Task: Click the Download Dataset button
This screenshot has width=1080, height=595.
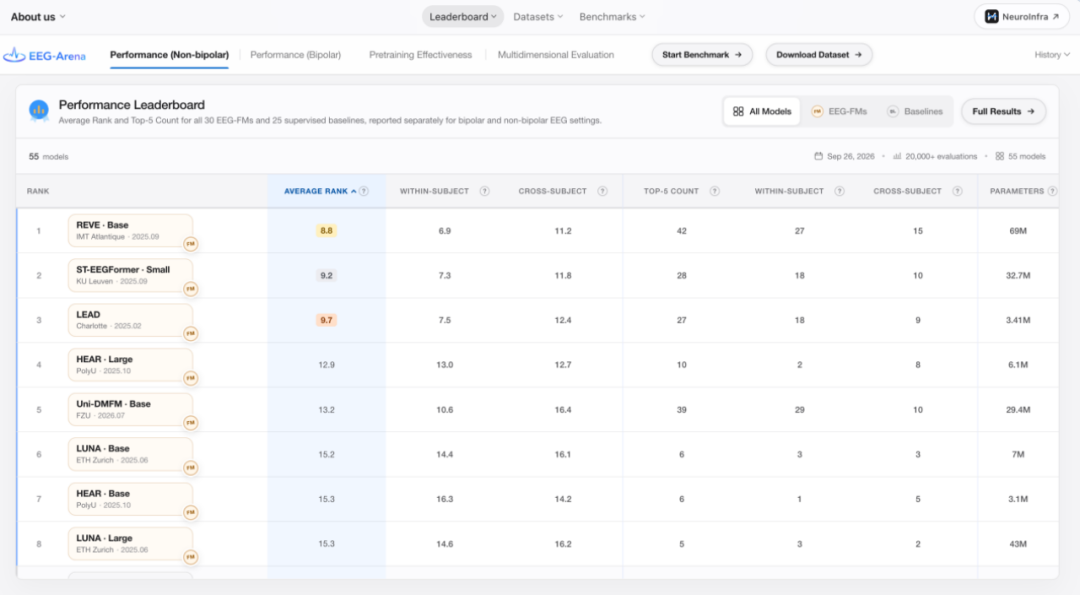Action: (819, 55)
